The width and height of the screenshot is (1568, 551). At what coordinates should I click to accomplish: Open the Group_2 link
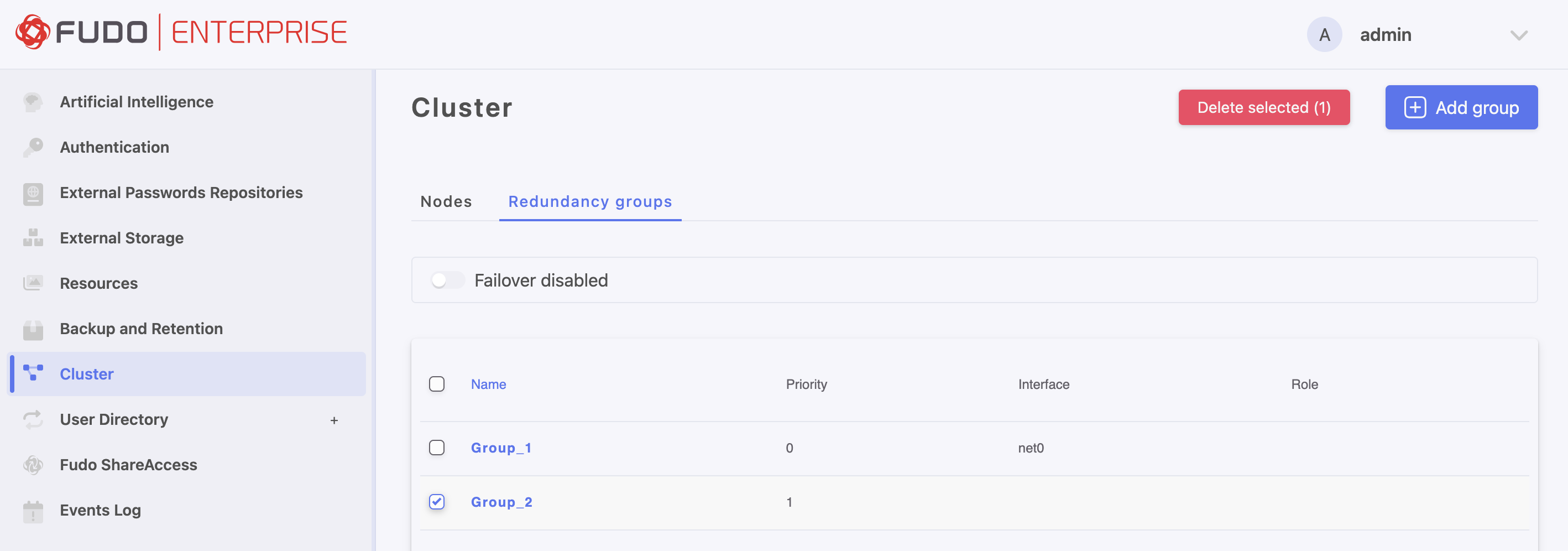tap(501, 502)
